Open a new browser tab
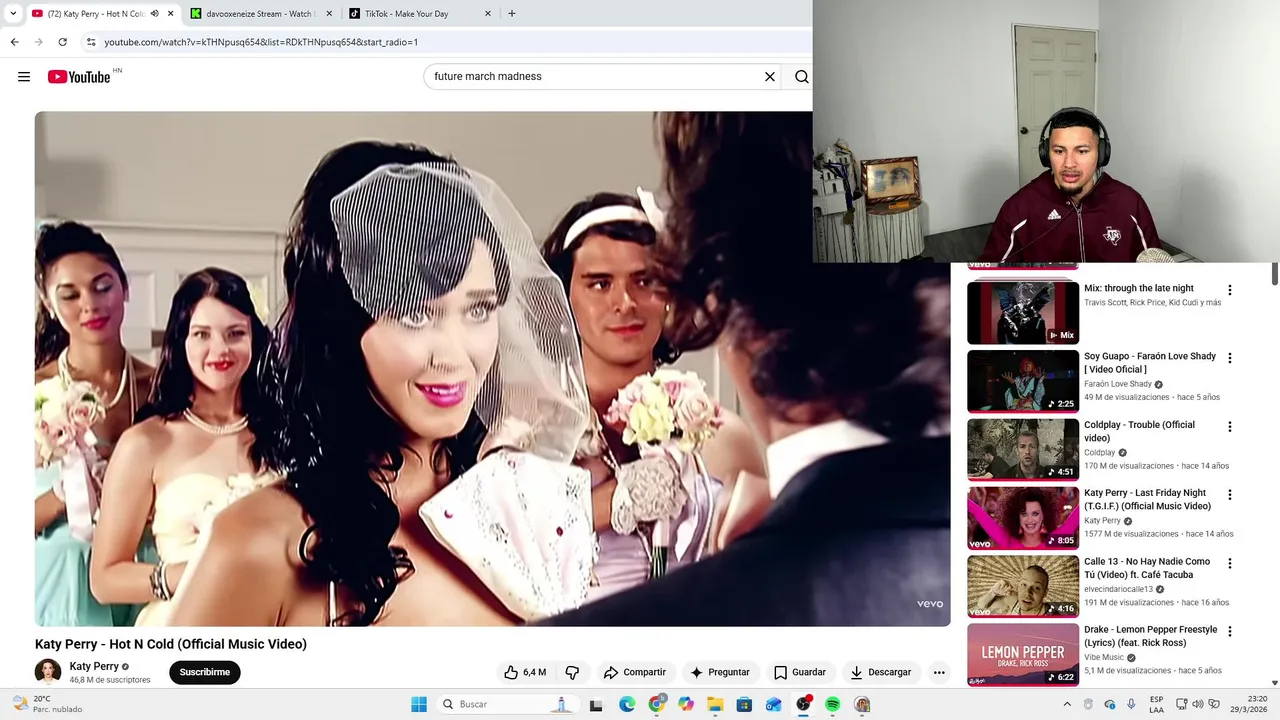The height and width of the screenshot is (720, 1280). pos(512,14)
